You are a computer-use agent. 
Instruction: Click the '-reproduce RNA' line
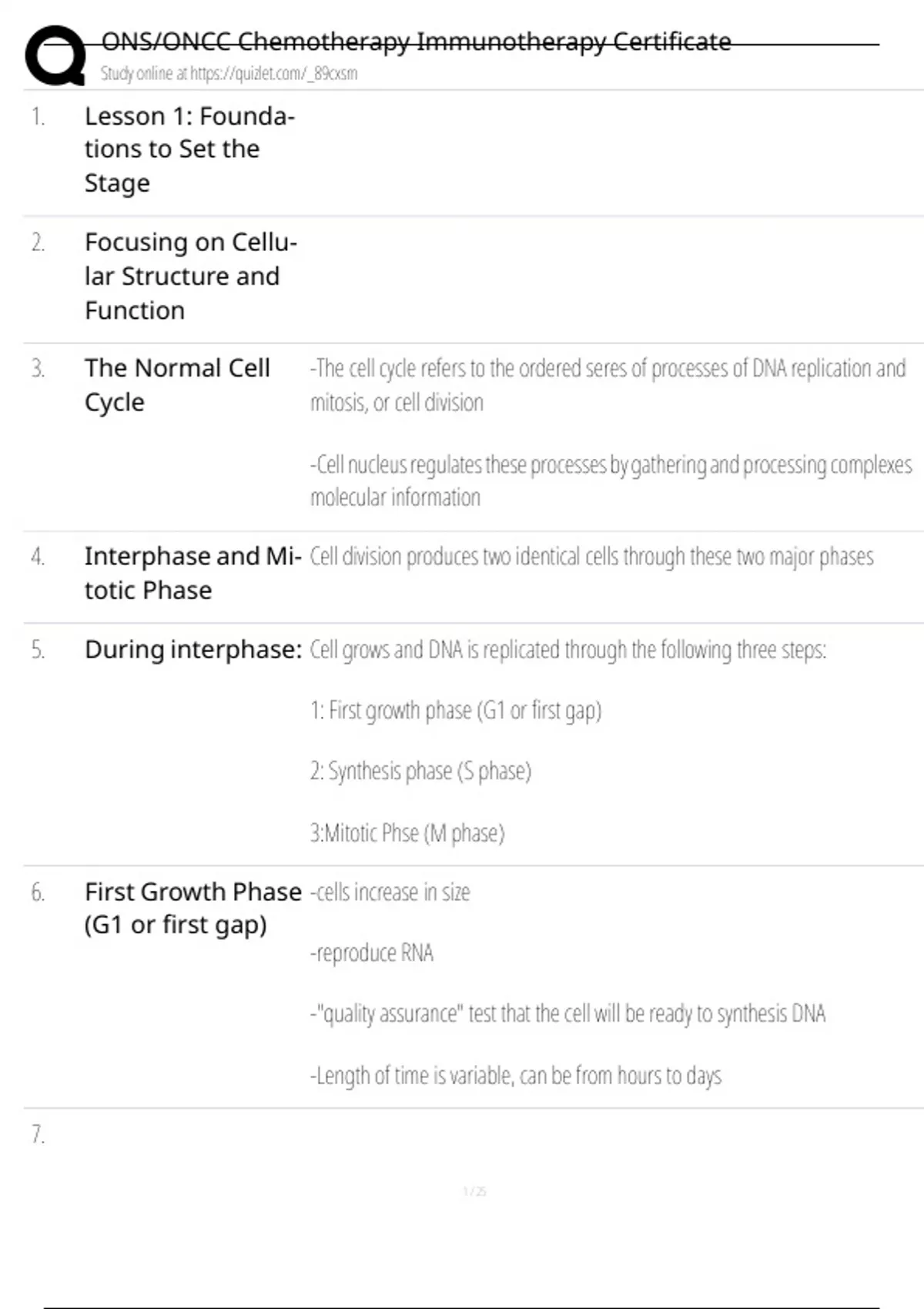(x=372, y=953)
